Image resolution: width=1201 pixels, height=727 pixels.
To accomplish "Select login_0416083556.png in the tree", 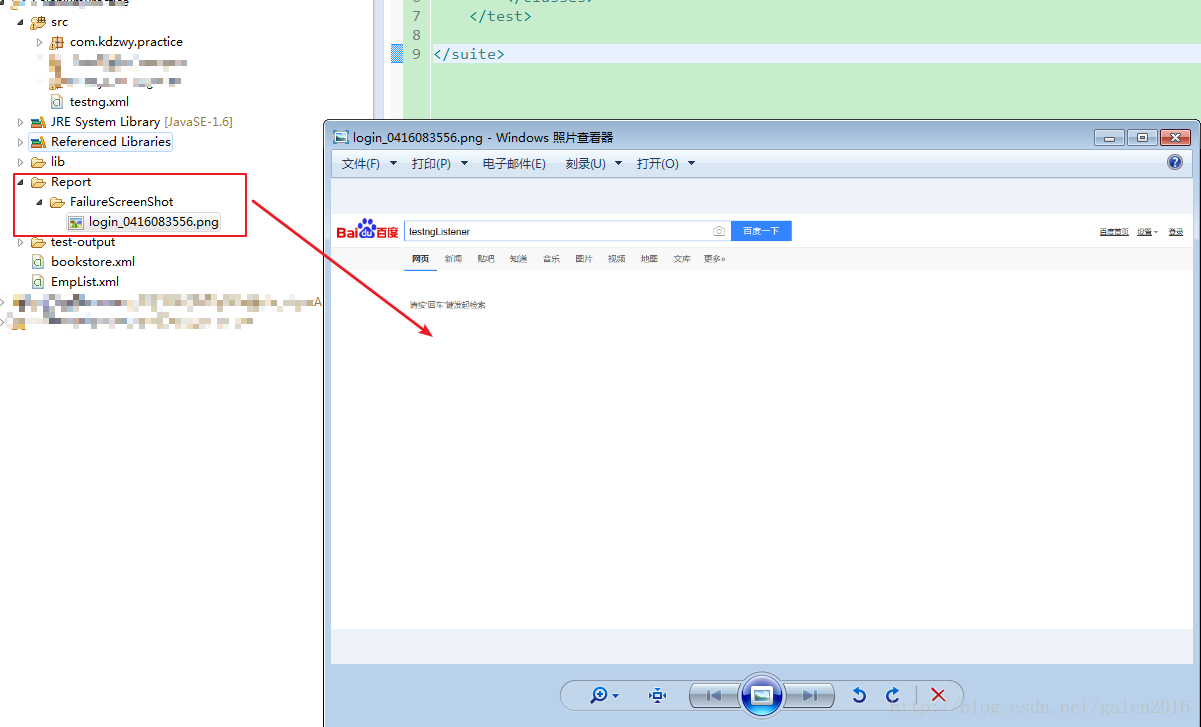I will [x=154, y=222].
